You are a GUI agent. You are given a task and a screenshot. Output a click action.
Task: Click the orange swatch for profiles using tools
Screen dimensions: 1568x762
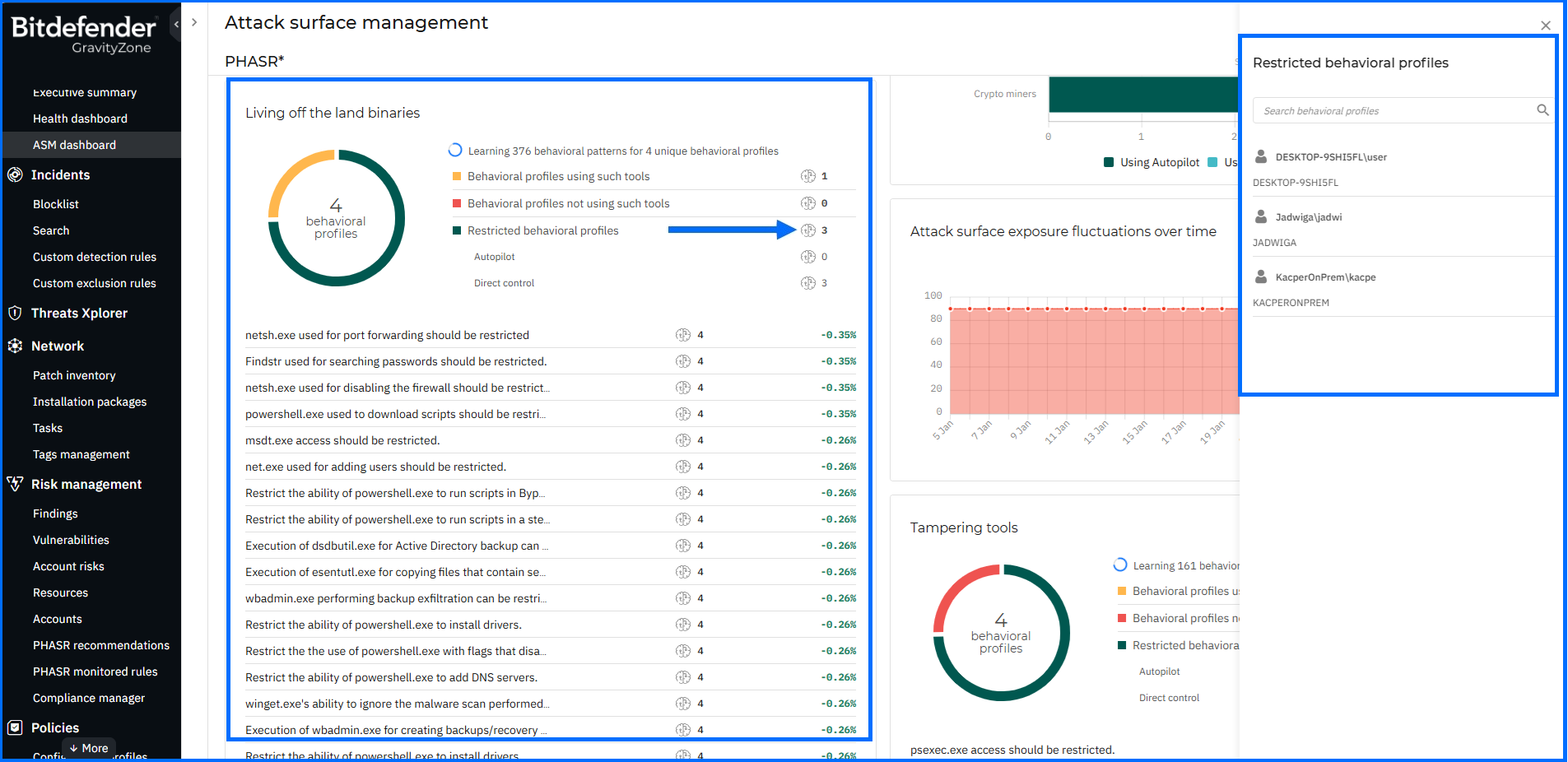(457, 176)
